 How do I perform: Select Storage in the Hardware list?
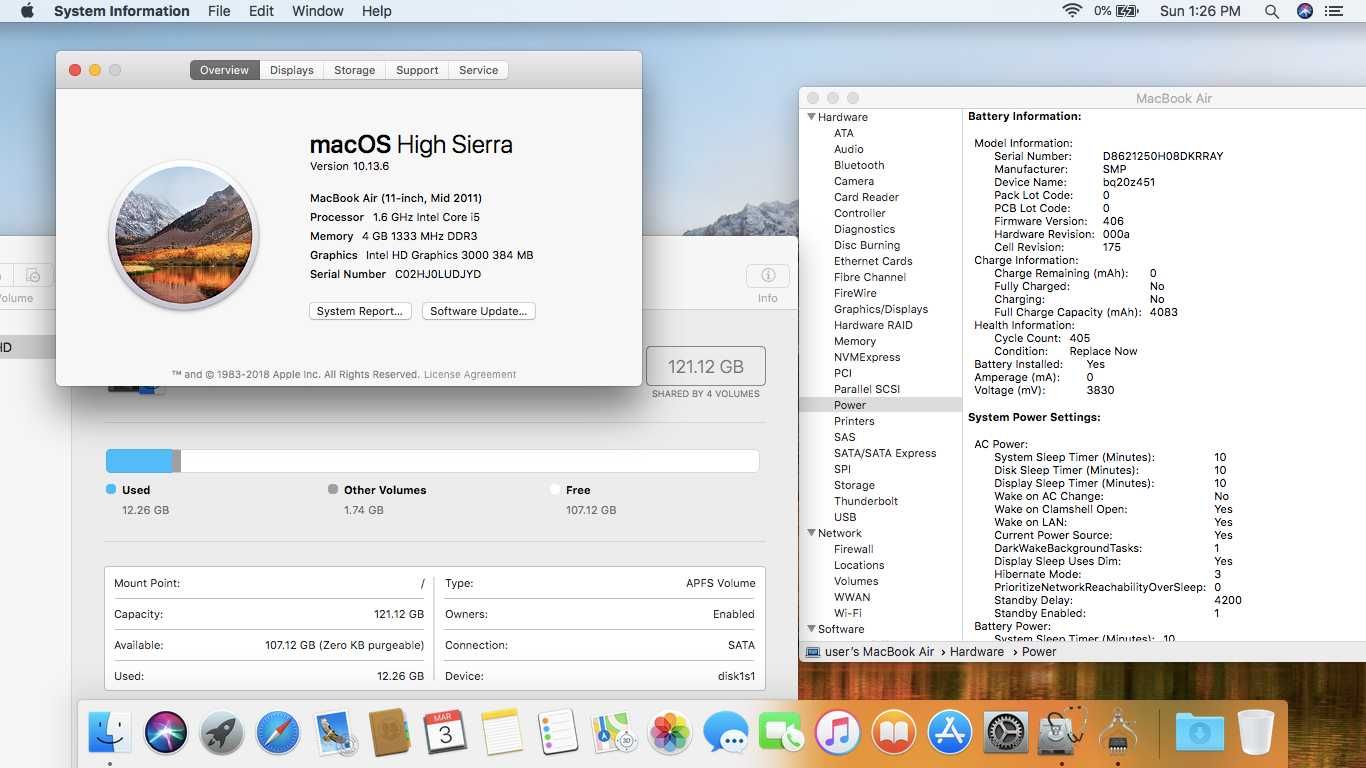(x=854, y=485)
